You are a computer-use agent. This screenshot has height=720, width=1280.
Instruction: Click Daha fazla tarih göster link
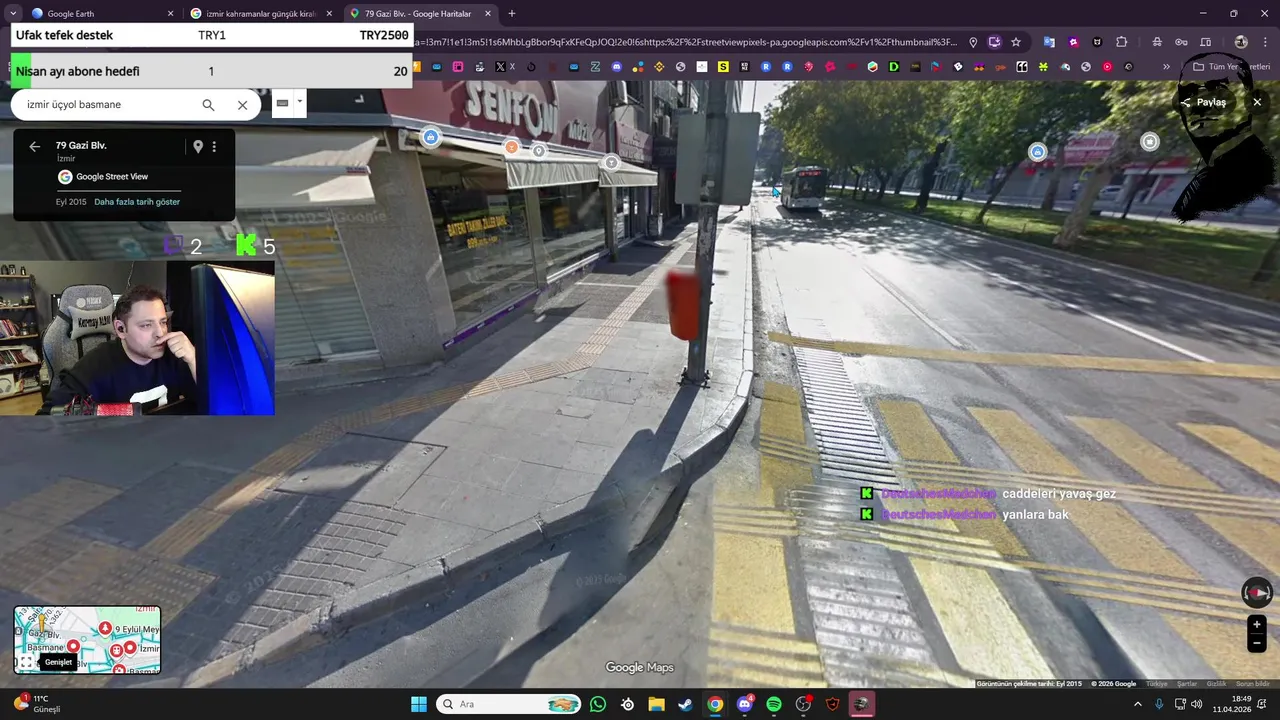pyautogui.click(x=137, y=202)
